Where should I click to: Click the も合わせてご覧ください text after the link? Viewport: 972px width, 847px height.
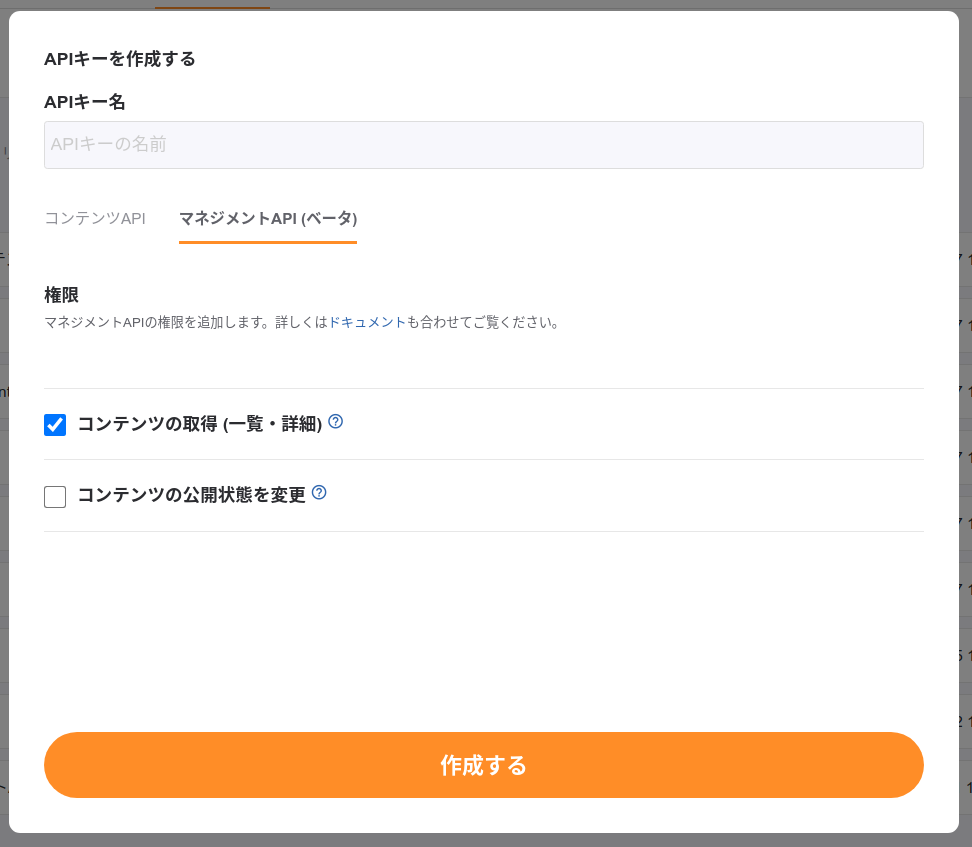click(483, 323)
